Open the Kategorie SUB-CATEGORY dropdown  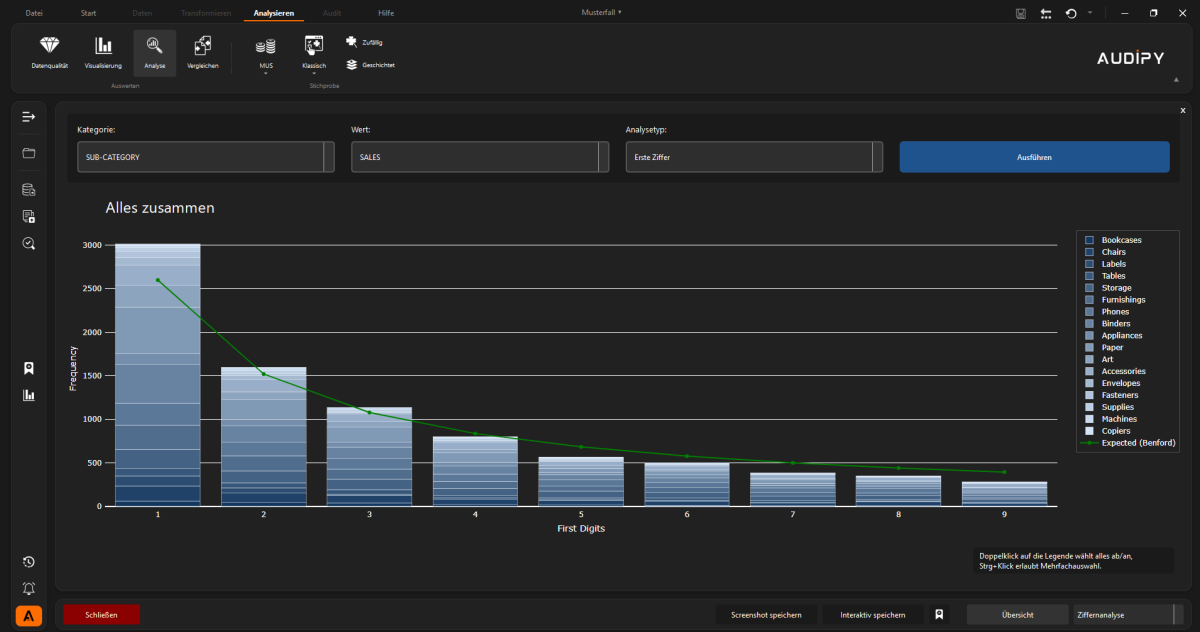pos(205,157)
